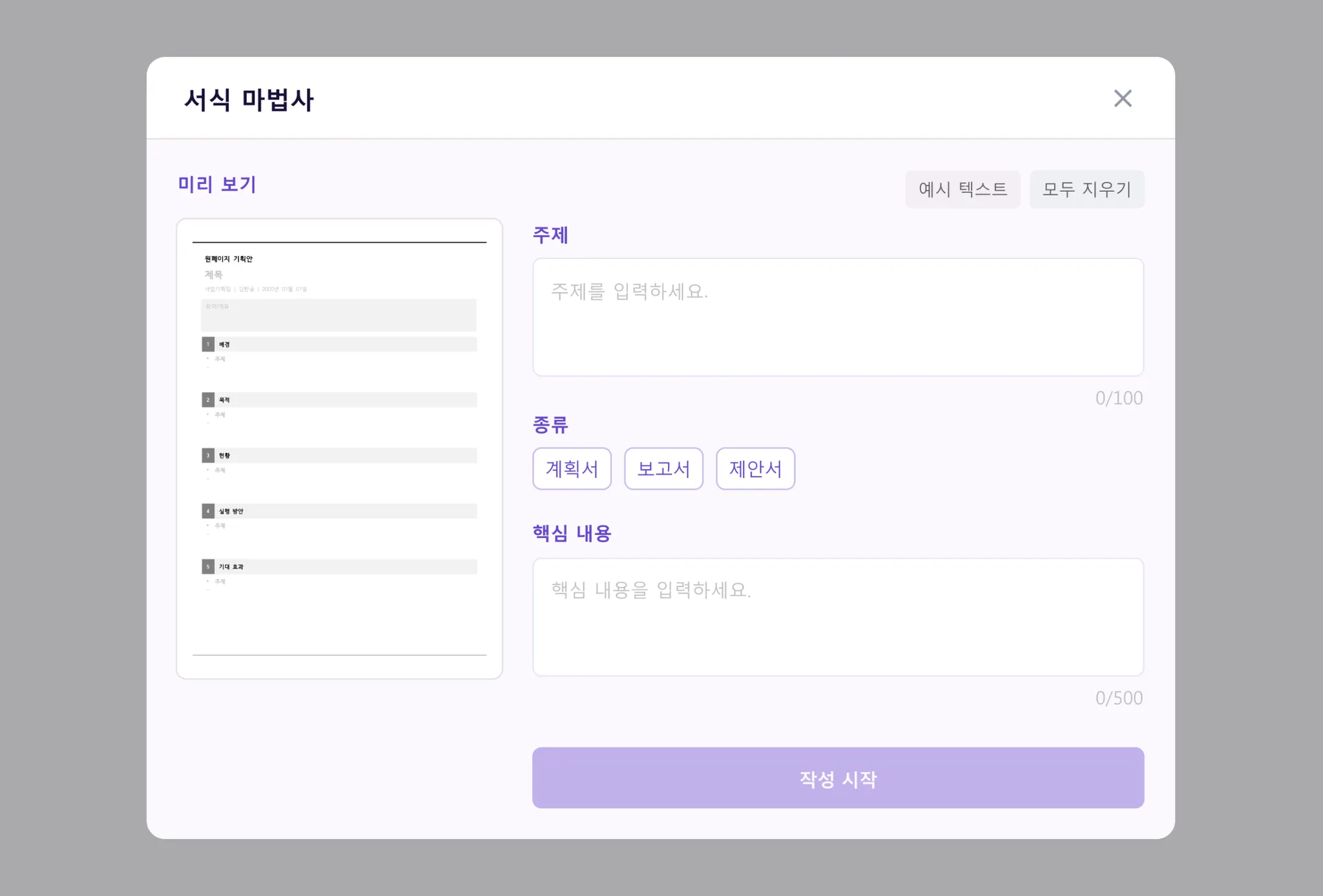Select the 계획서 document type
The height and width of the screenshot is (896, 1323).
tap(572, 468)
